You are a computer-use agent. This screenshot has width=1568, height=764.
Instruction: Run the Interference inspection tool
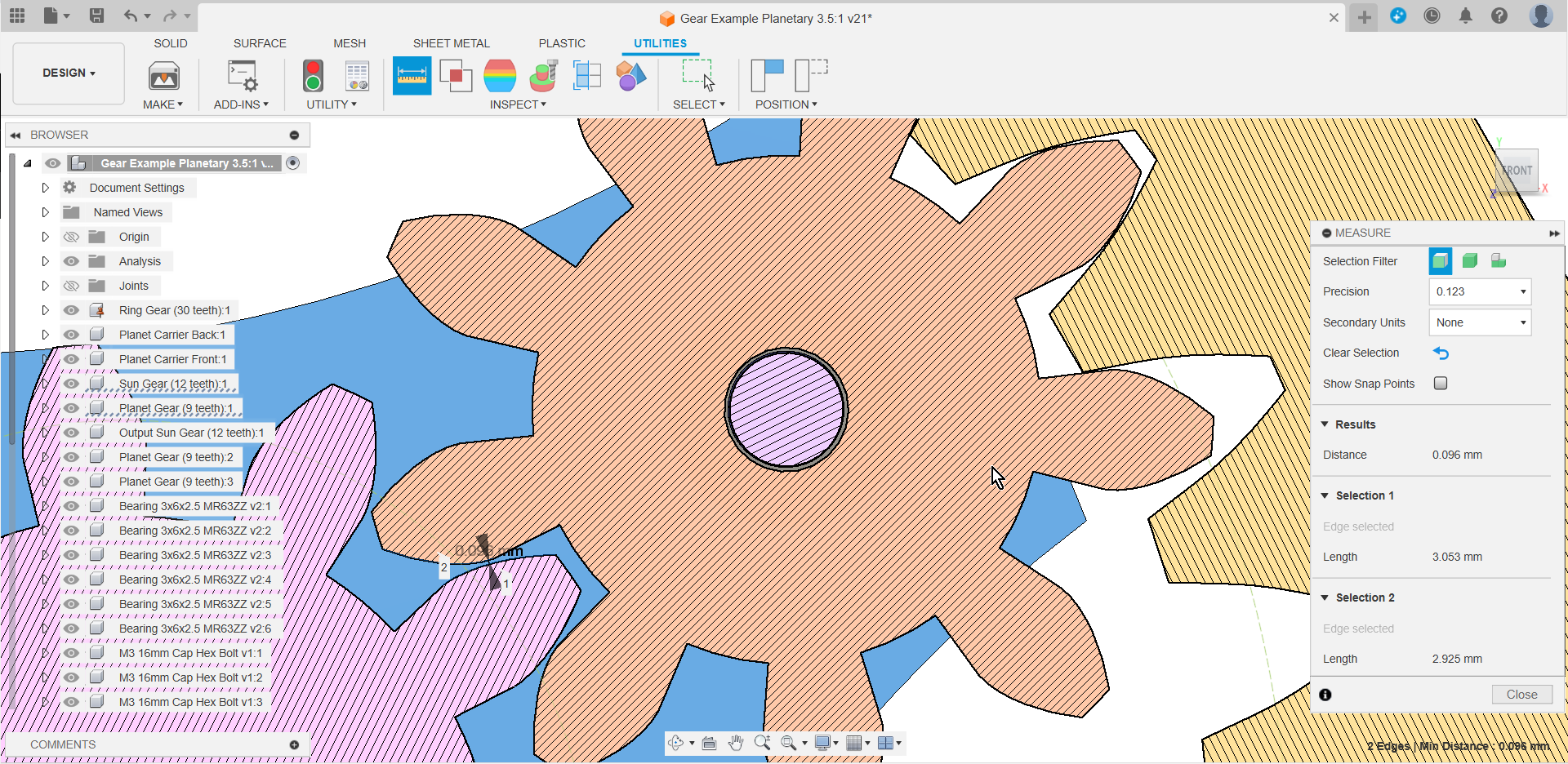coord(456,75)
